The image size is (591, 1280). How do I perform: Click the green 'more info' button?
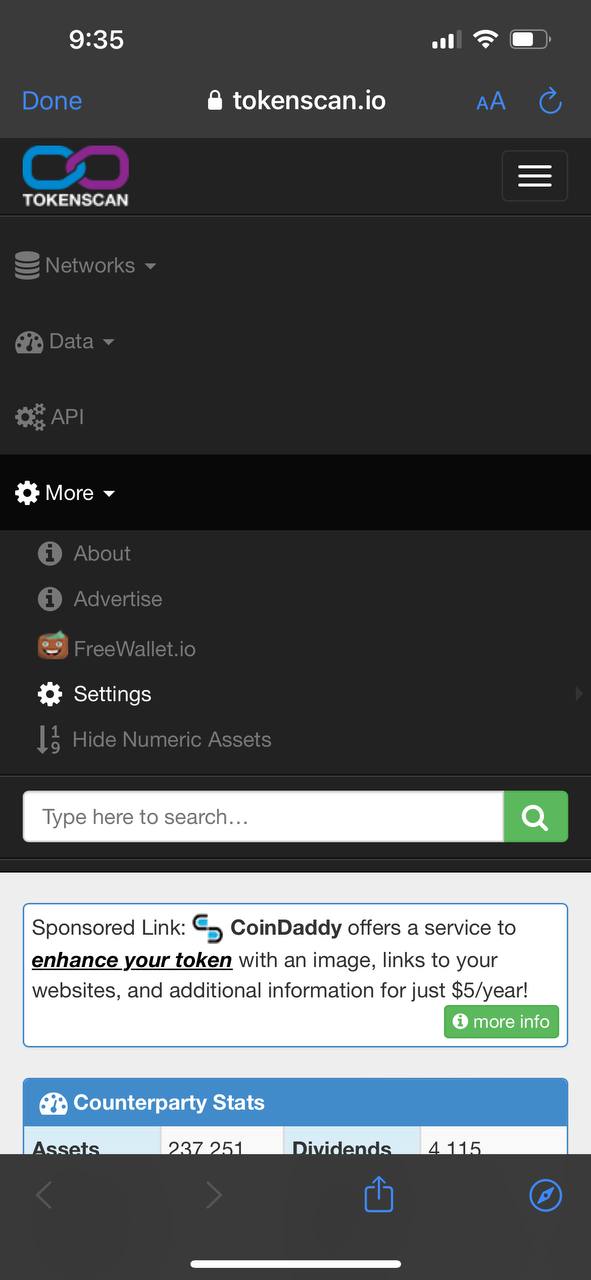(x=501, y=1022)
